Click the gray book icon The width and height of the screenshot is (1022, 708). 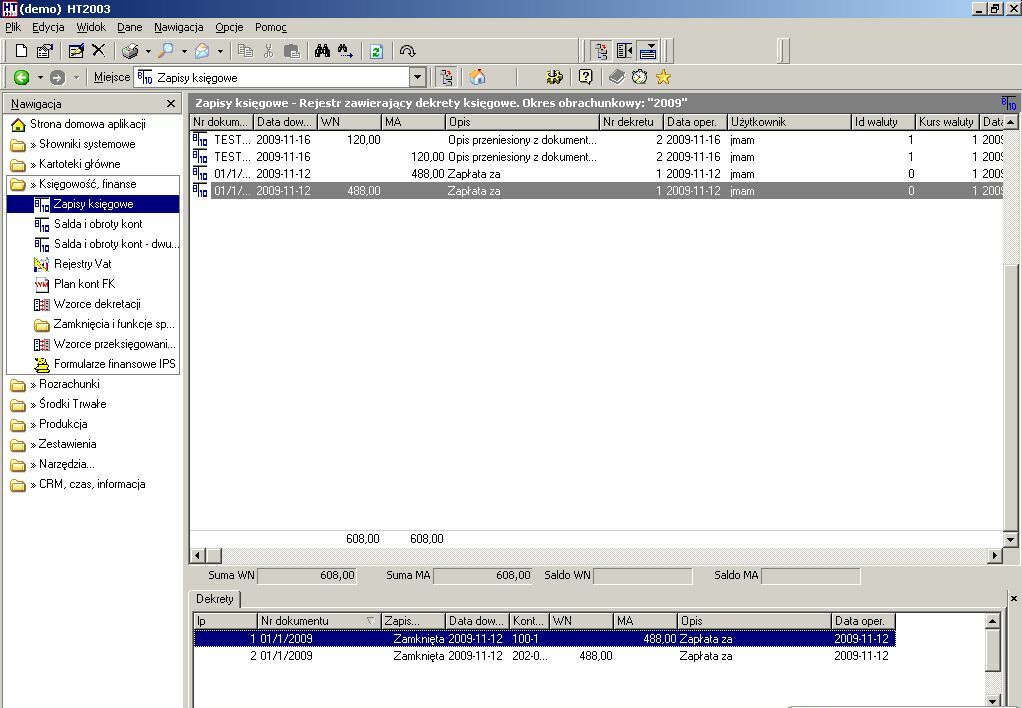(x=617, y=77)
